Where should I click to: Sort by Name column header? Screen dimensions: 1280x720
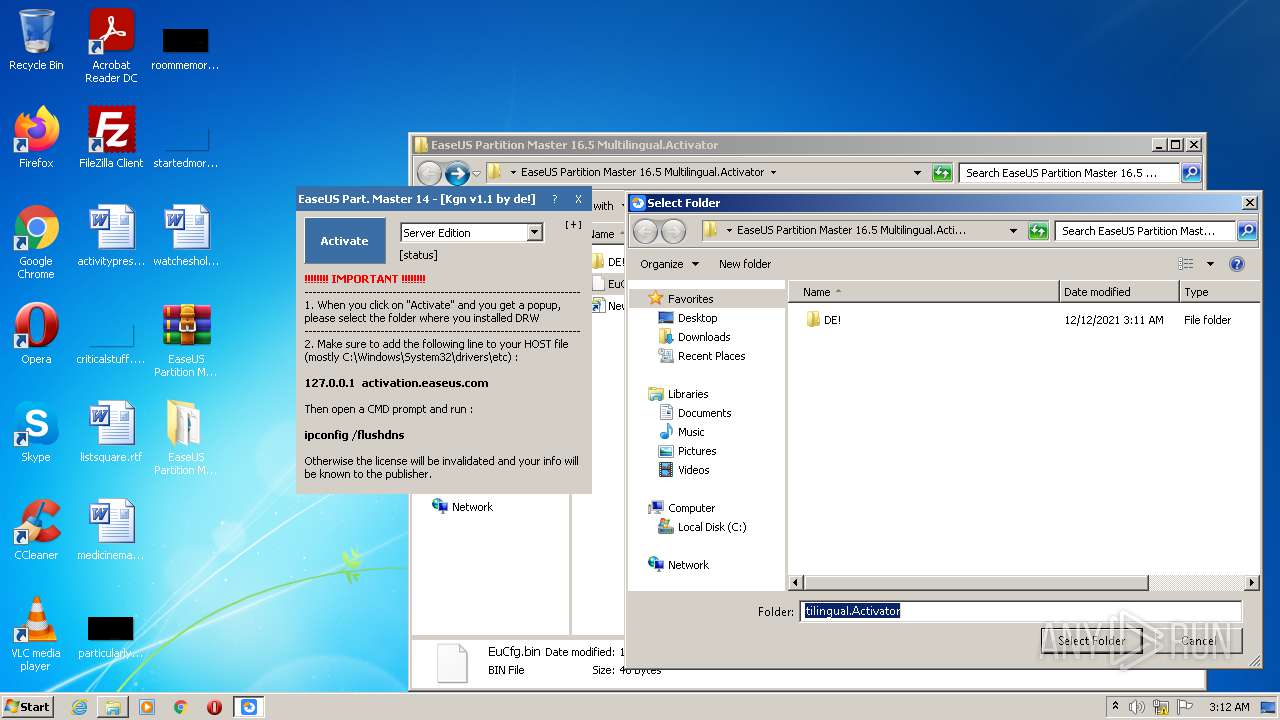pos(923,292)
